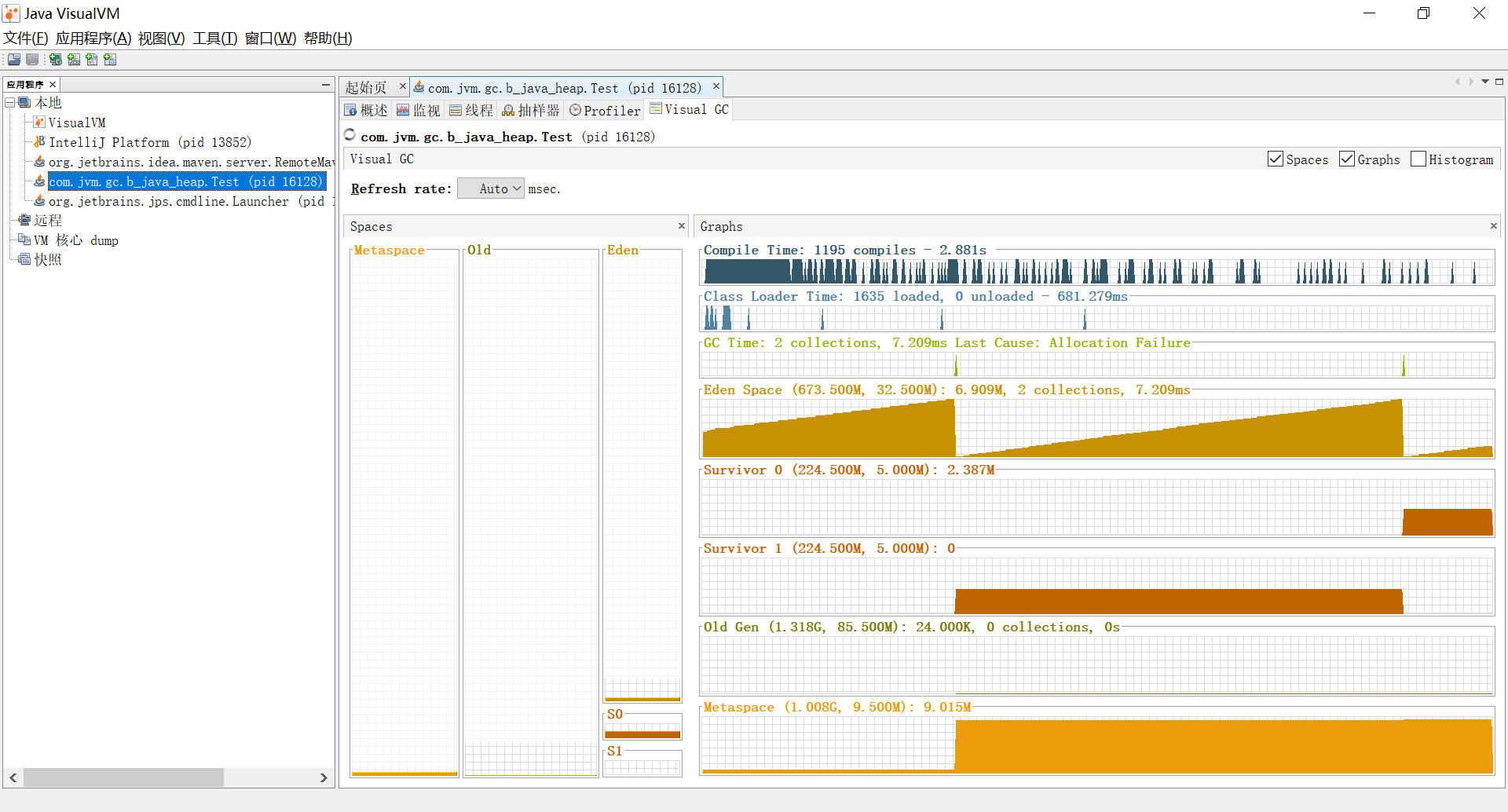The width and height of the screenshot is (1508, 812).
Task: Click the Java icon for jps Launcher process
Action: (39, 201)
